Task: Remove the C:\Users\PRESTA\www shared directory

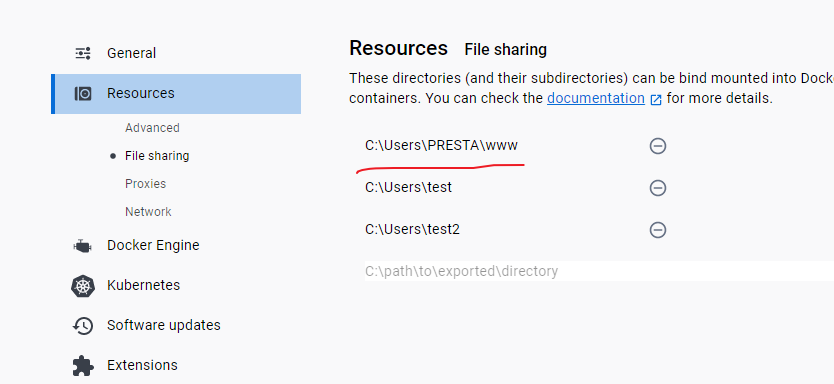Action: point(658,146)
